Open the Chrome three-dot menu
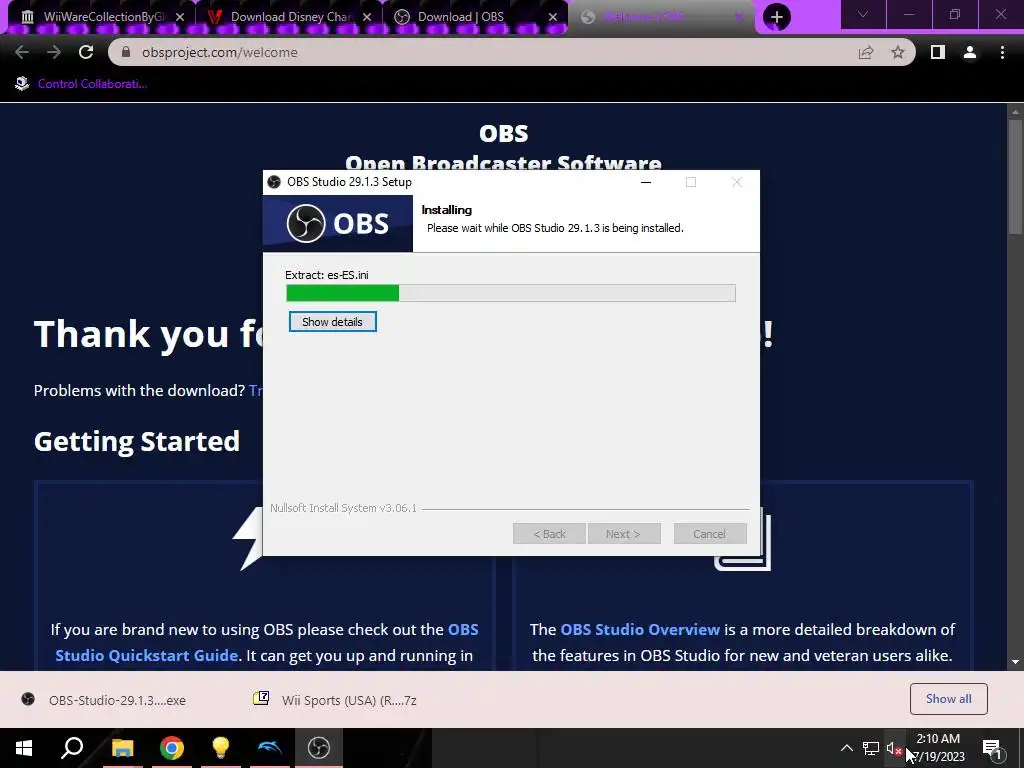 pyautogui.click(x=1002, y=52)
